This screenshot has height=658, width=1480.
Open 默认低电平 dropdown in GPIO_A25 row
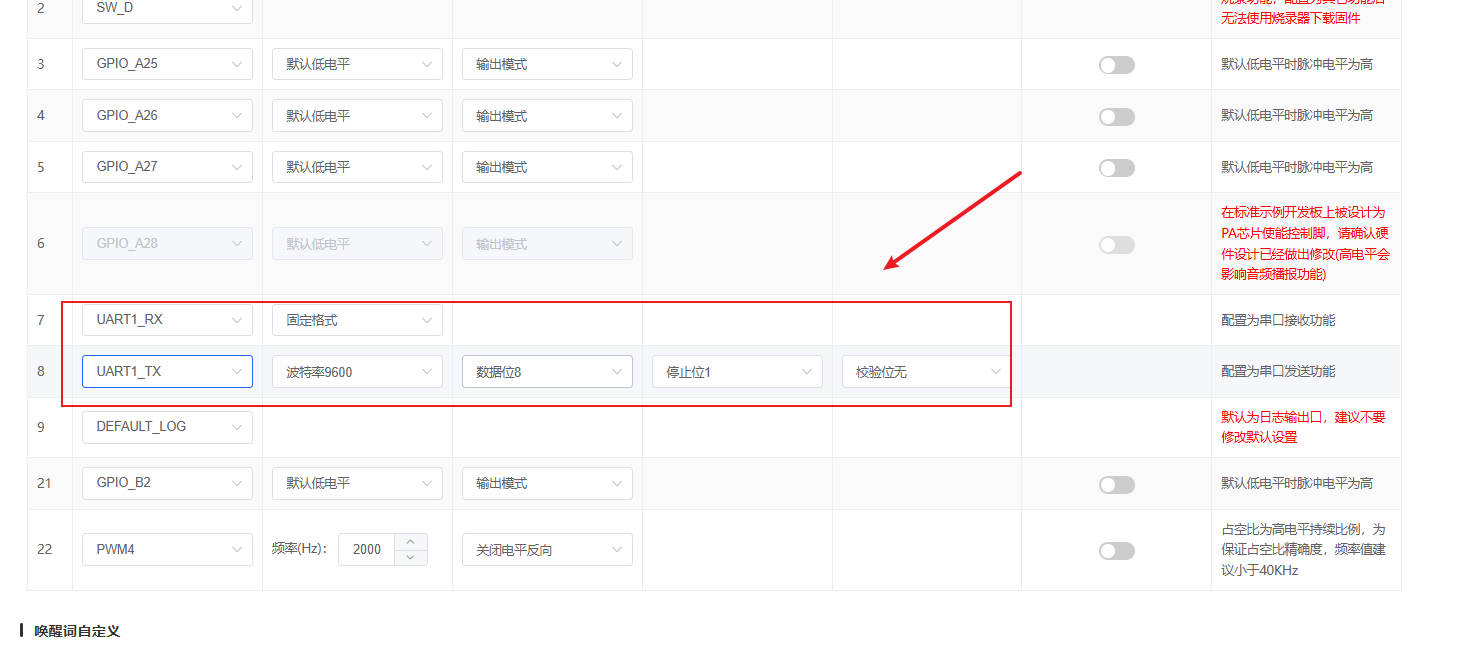(357, 64)
